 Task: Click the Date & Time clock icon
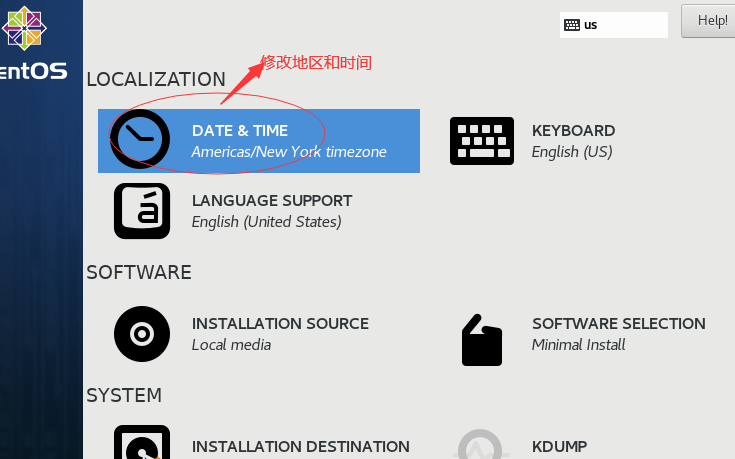tap(140, 139)
